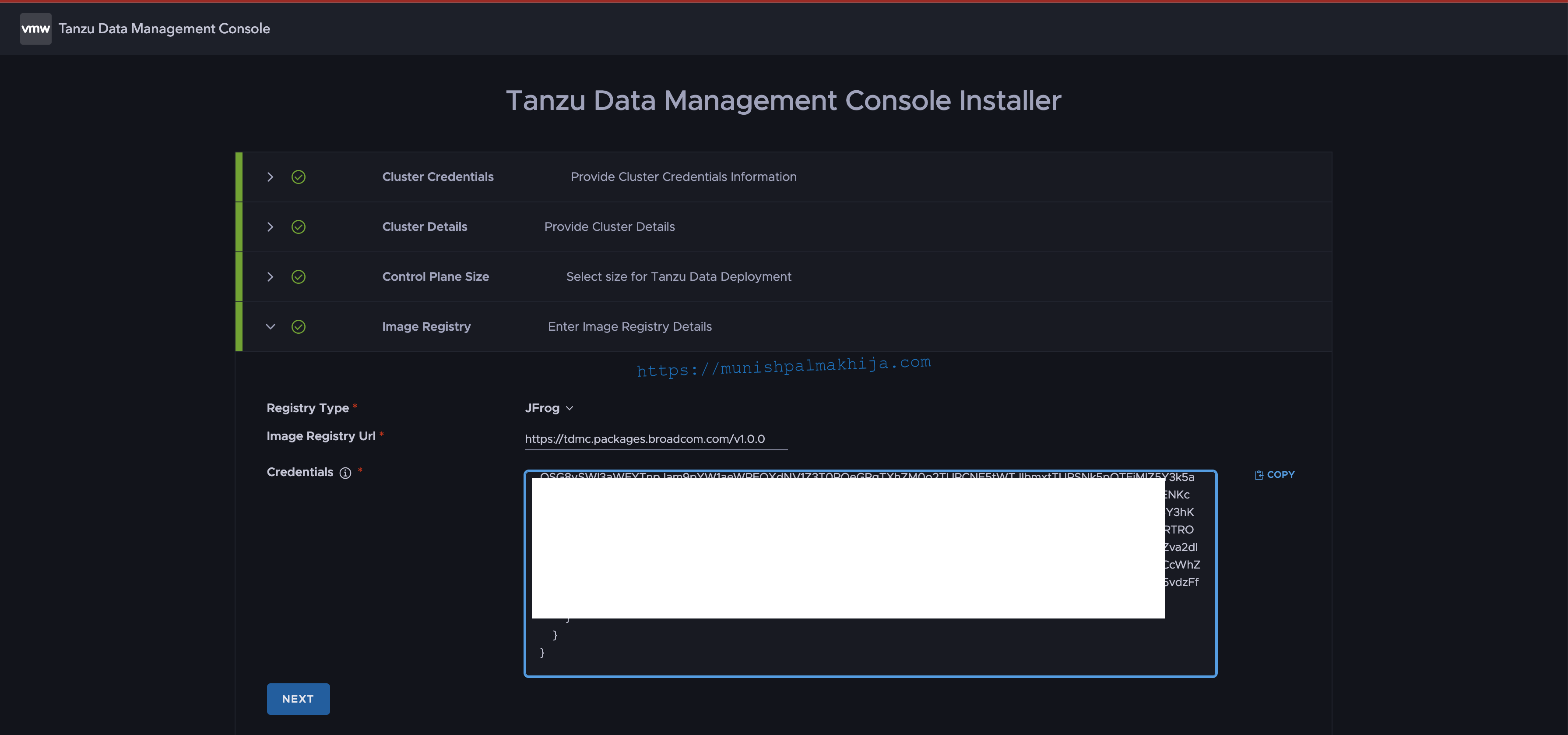Viewport: 1568px width, 735px height.
Task: Select the Cluster Details step title
Action: click(x=425, y=227)
